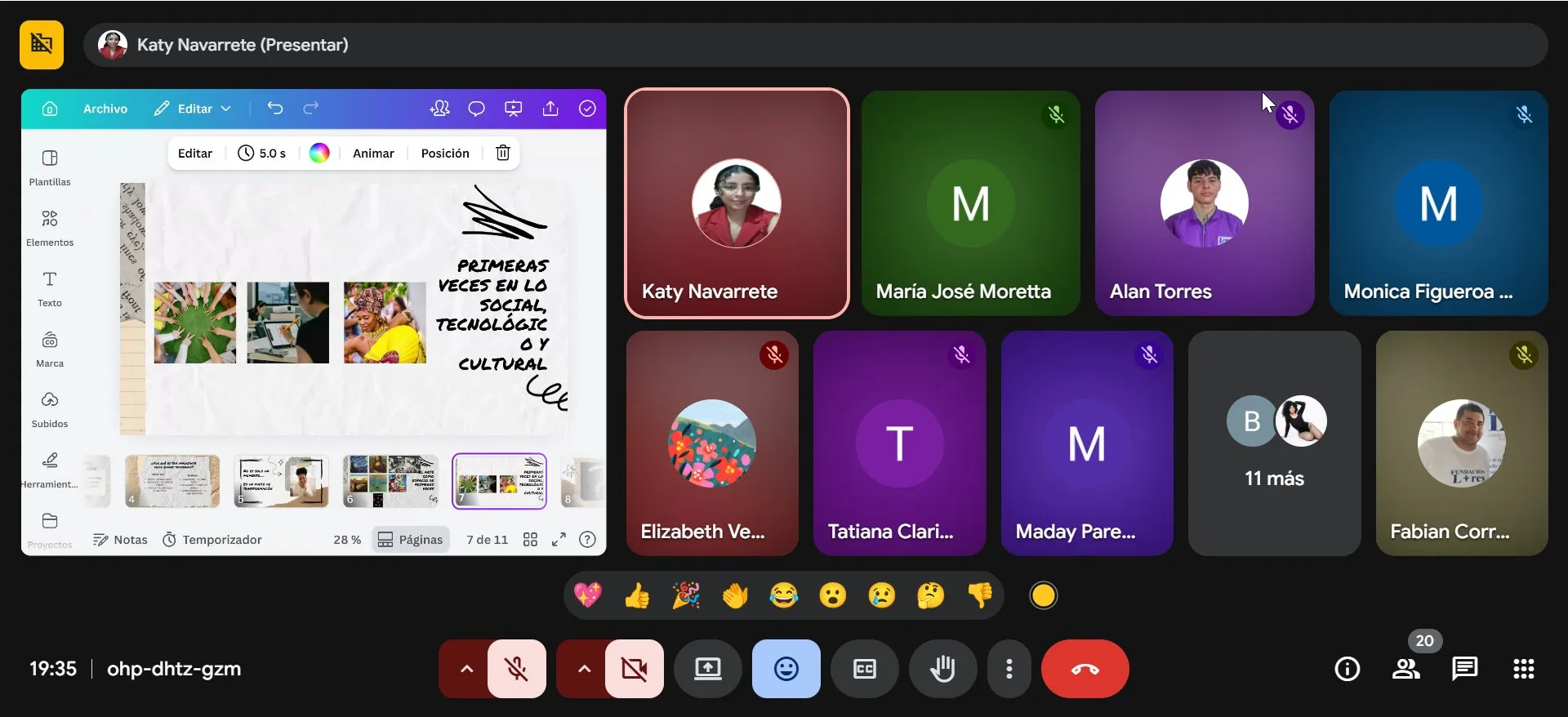The width and height of the screenshot is (1568, 717).
Task: Send the thumbs up emoji reaction
Action: click(637, 596)
